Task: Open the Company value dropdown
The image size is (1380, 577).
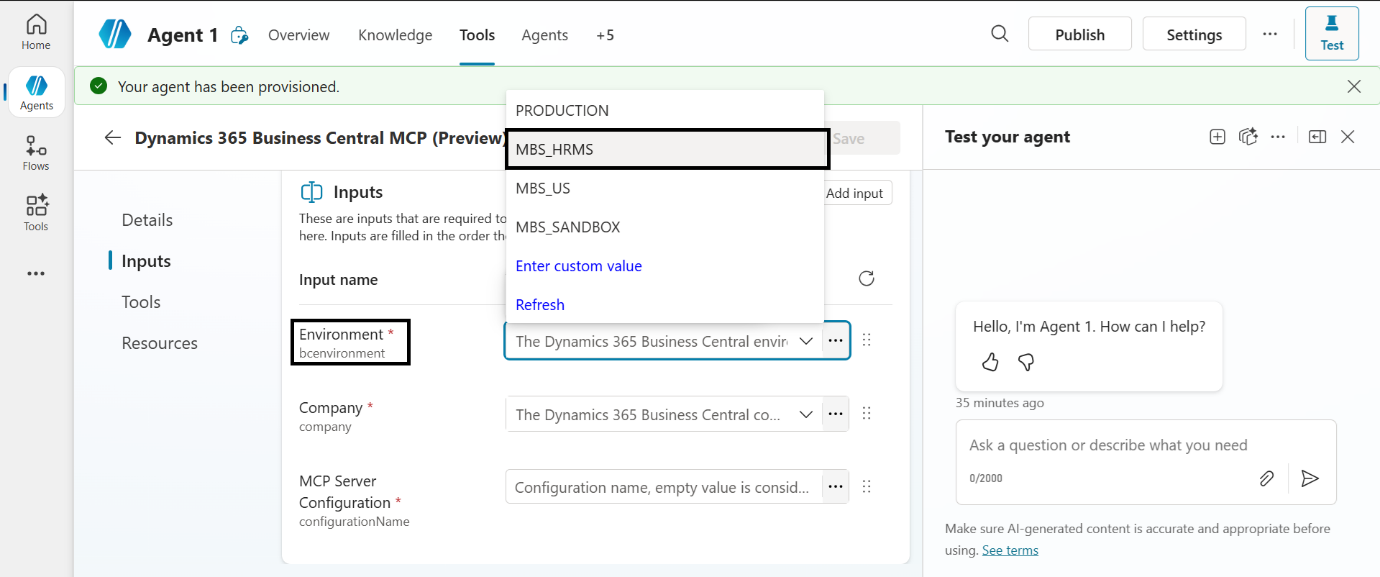Action: [x=807, y=413]
